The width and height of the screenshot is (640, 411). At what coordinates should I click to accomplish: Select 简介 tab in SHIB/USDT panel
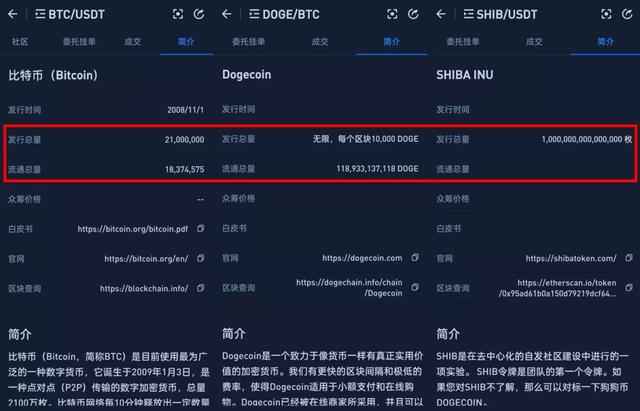coord(606,42)
